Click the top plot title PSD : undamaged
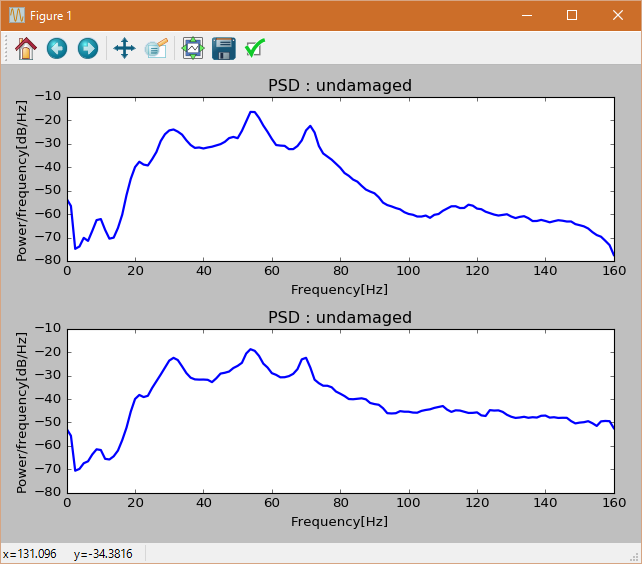 pos(340,85)
